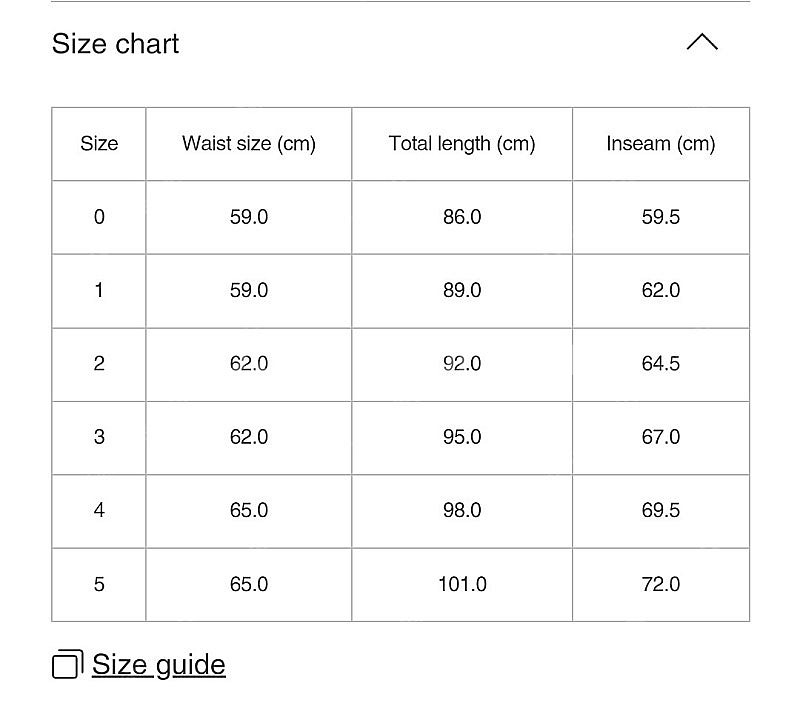Click size 3 row label
This screenshot has height=717, width=800.
(99, 437)
